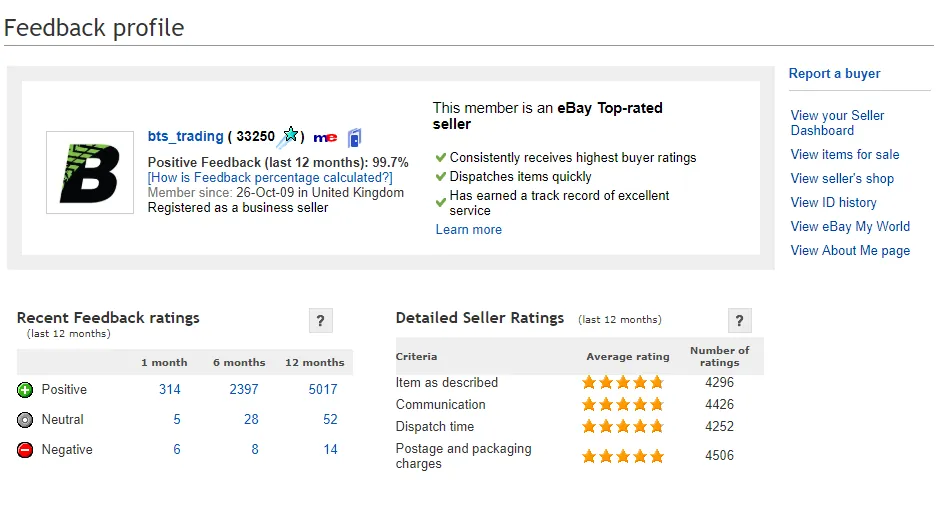Open the 'me' About Me icon

coord(325,137)
